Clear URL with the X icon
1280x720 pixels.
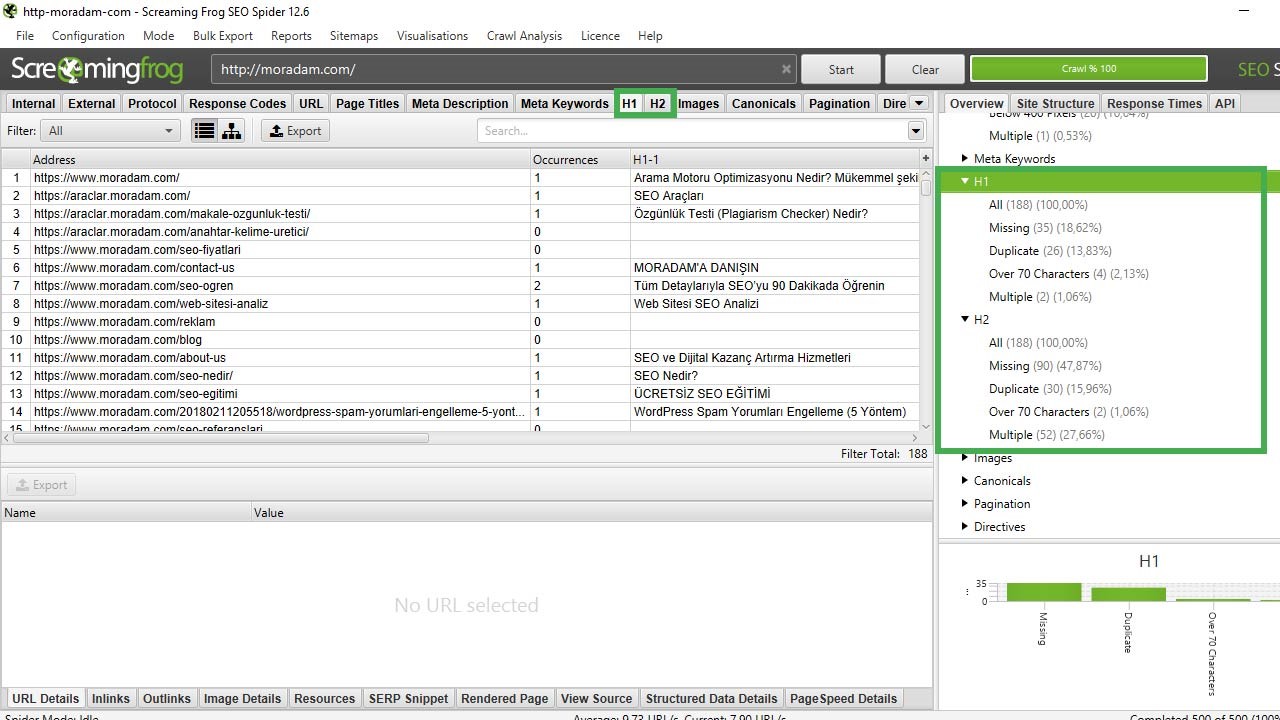(x=786, y=69)
